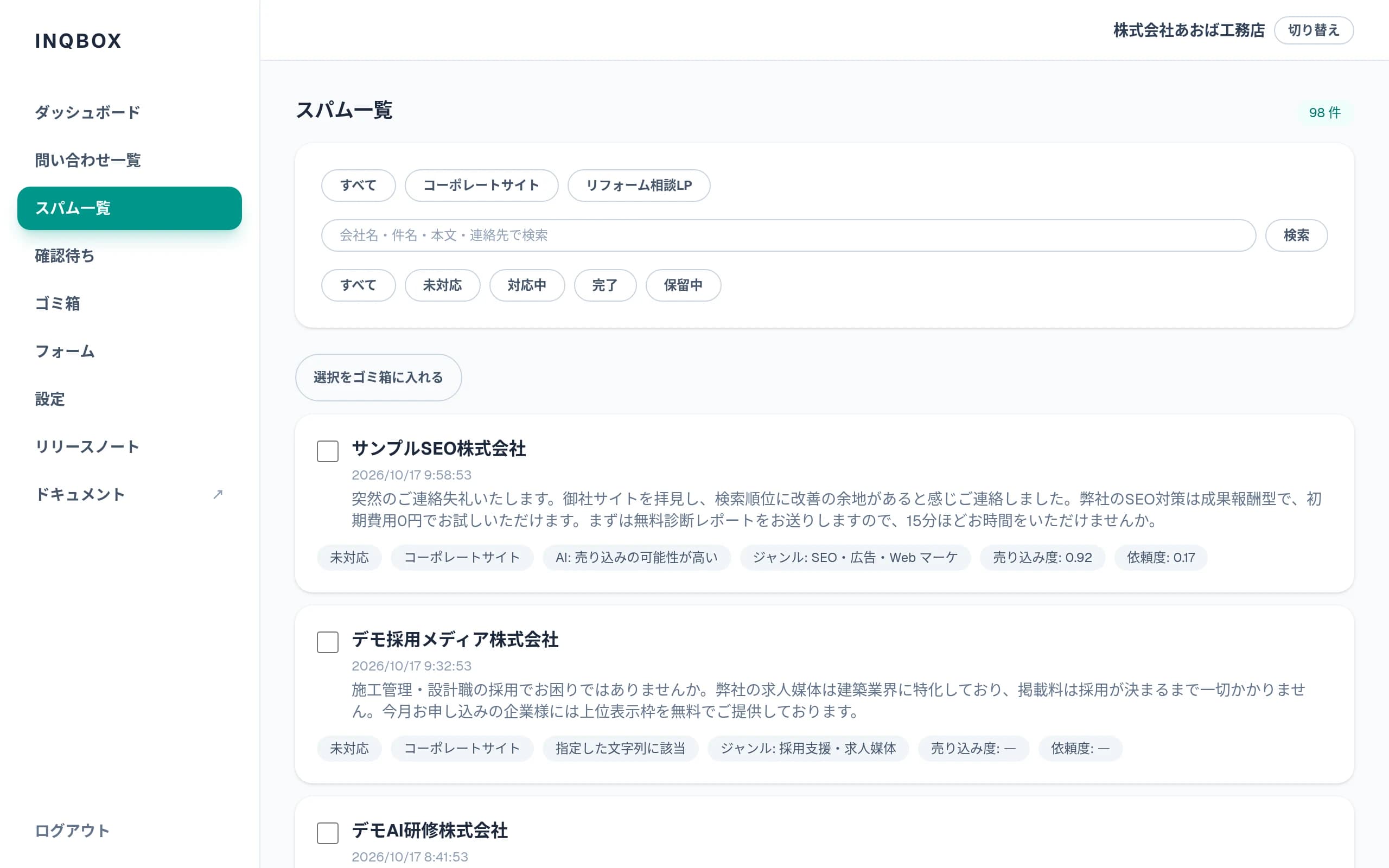Filter by リフォーム相談LP form
This screenshot has width=1389, height=868.
point(639,186)
